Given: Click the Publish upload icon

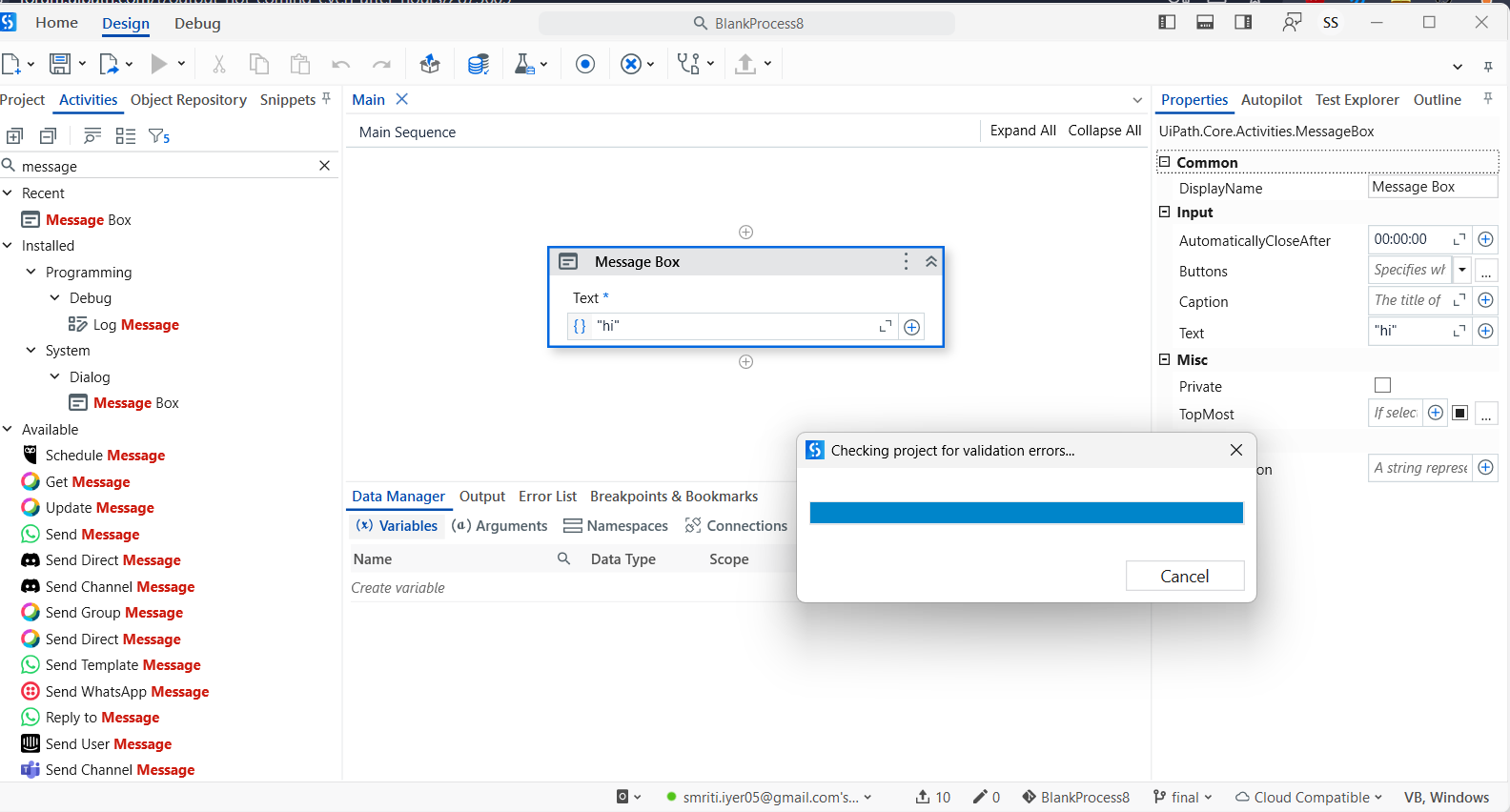Looking at the screenshot, I should pos(745,64).
